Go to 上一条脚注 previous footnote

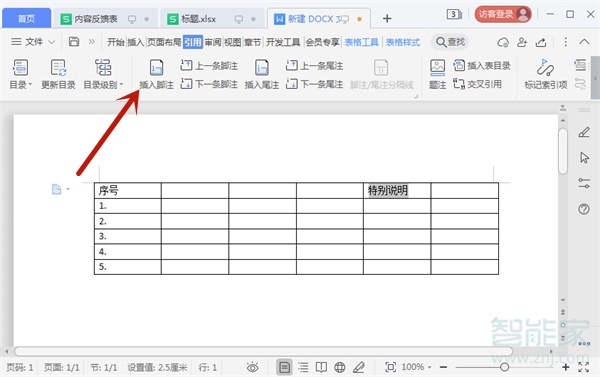coord(209,66)
